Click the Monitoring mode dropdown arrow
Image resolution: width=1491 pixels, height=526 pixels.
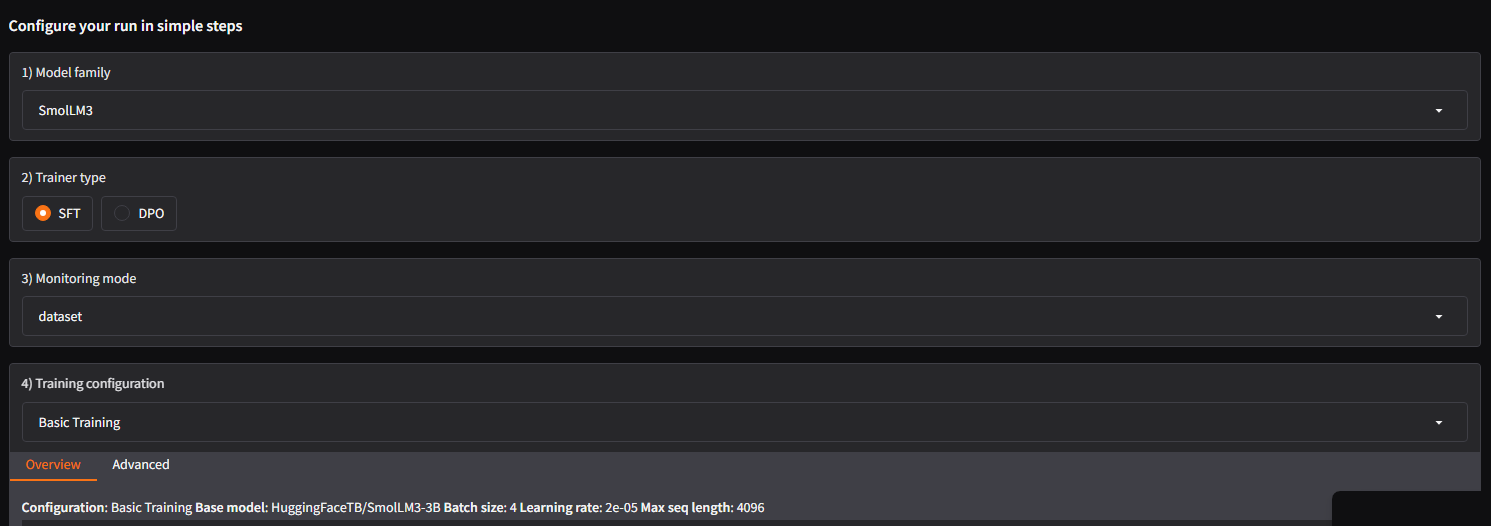point(1438,317)
